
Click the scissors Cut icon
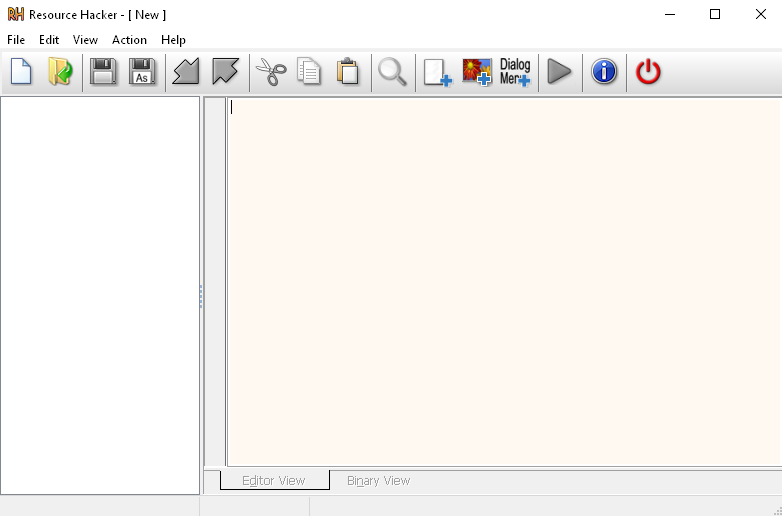270,72
